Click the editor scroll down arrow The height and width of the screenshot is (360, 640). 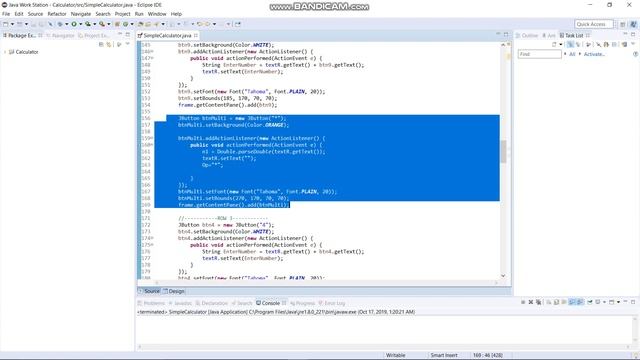tap(503, 276)
